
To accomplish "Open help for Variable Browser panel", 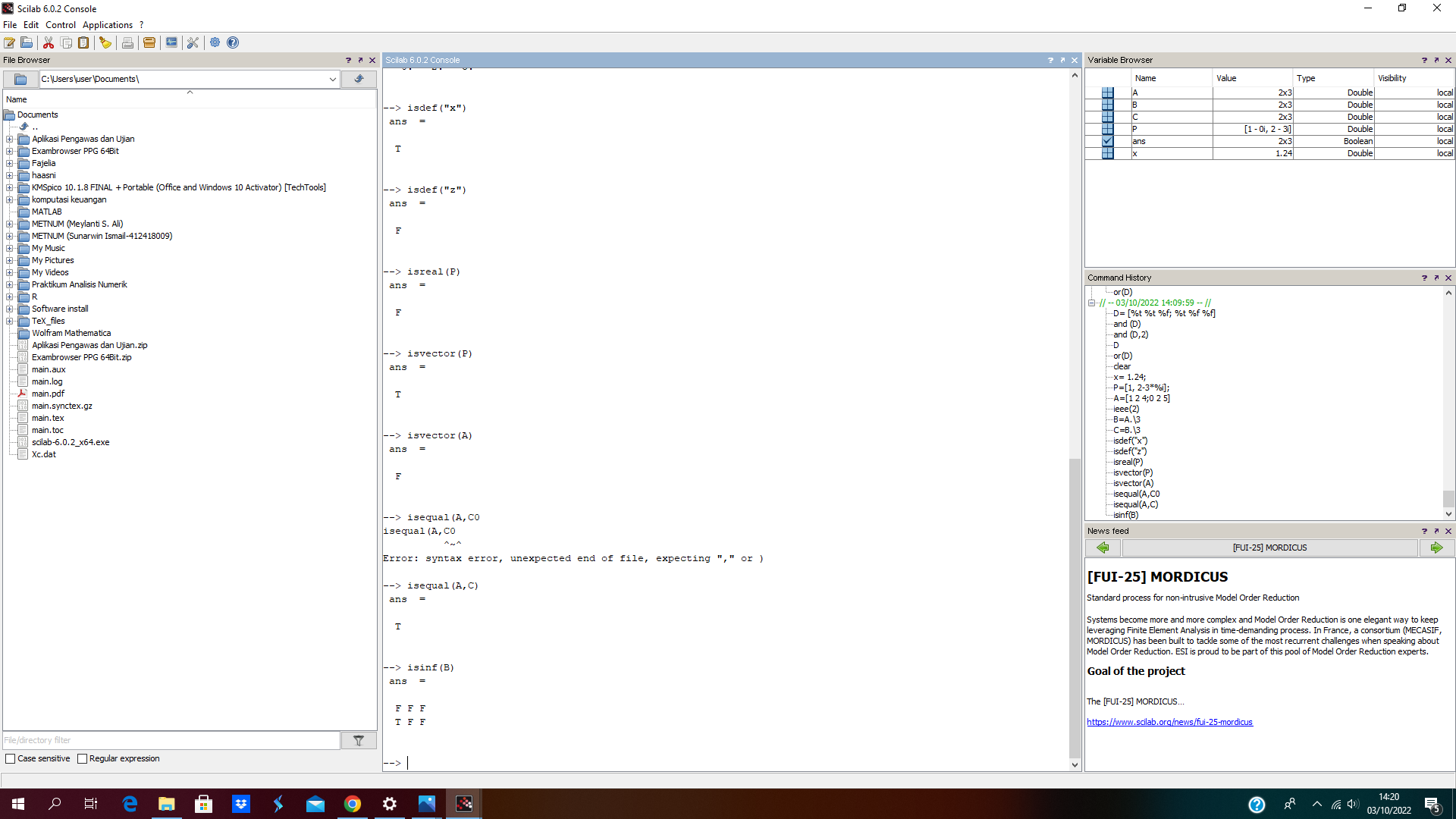I will pos(1424,60).
